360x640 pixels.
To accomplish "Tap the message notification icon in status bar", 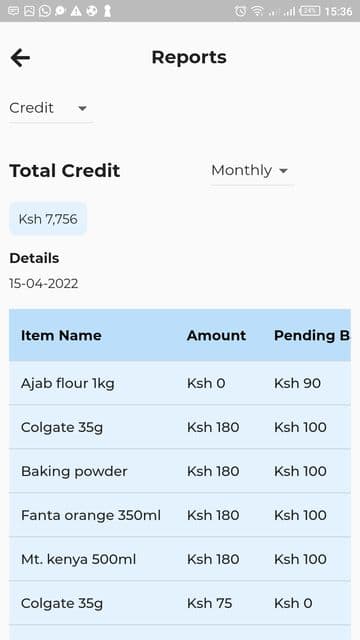I will point(13,11).
